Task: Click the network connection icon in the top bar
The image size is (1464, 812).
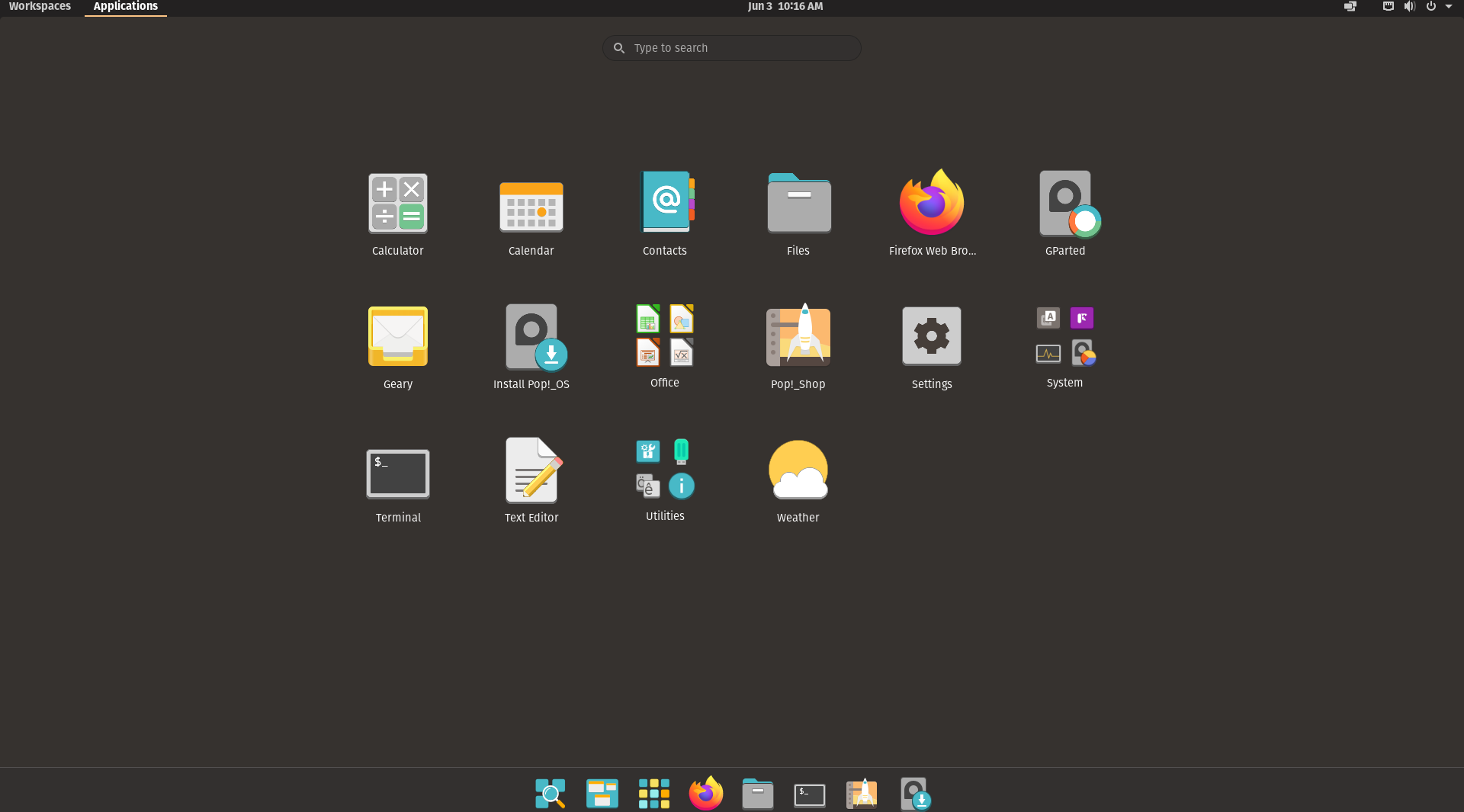Action: coord(1388,6)
